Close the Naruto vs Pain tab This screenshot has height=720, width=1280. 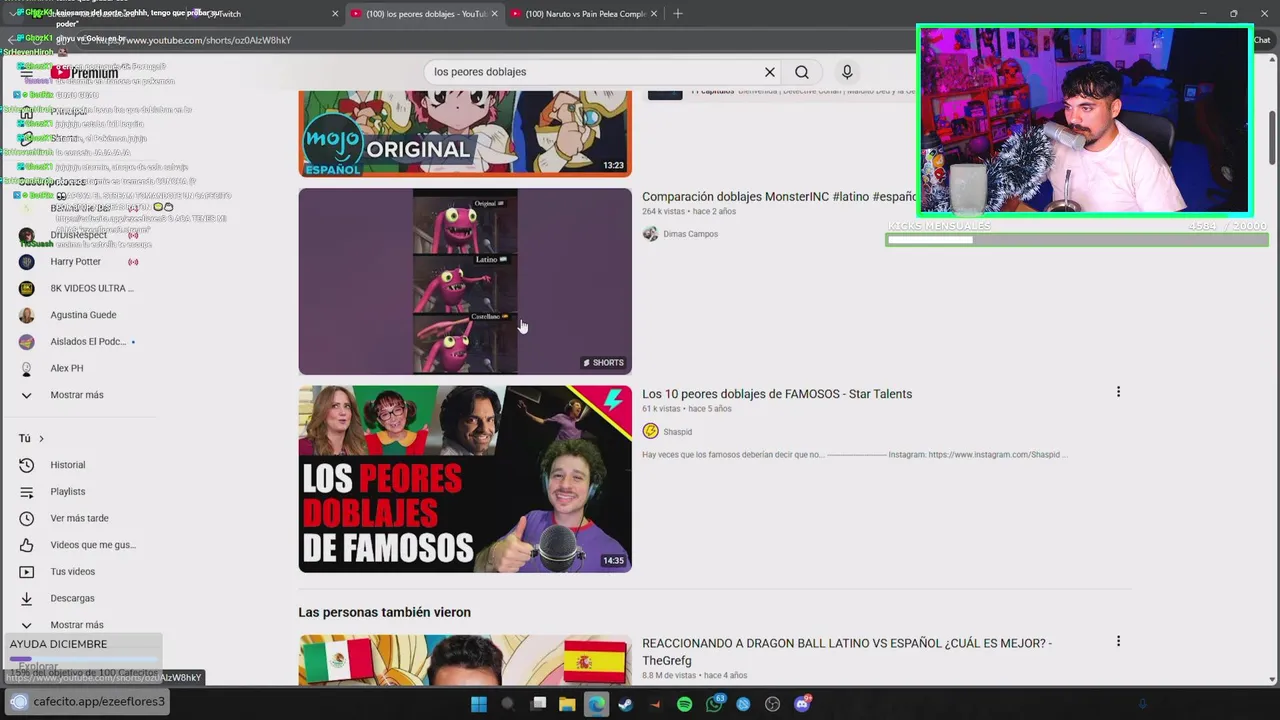(x=654, y=14)
